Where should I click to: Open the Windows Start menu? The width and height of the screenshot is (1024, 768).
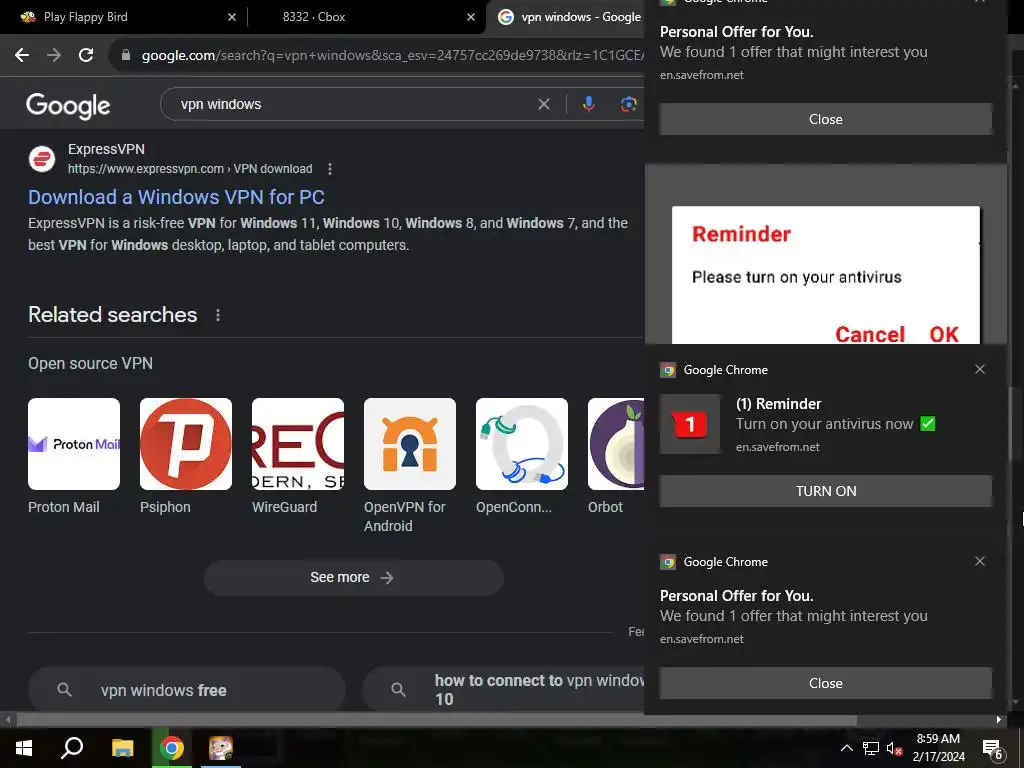click(24, 748)
